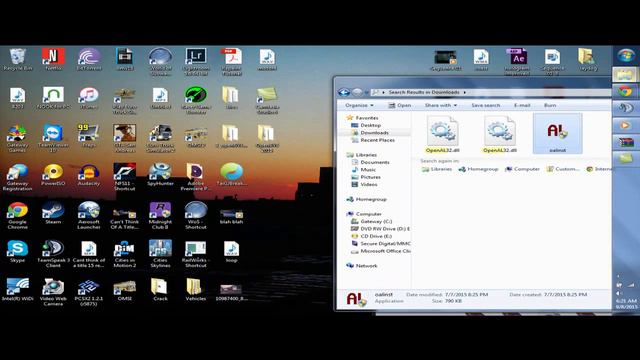Open the Recycle Bin desktop icon
The image size is (640, 360).
(x=18, y=60)
